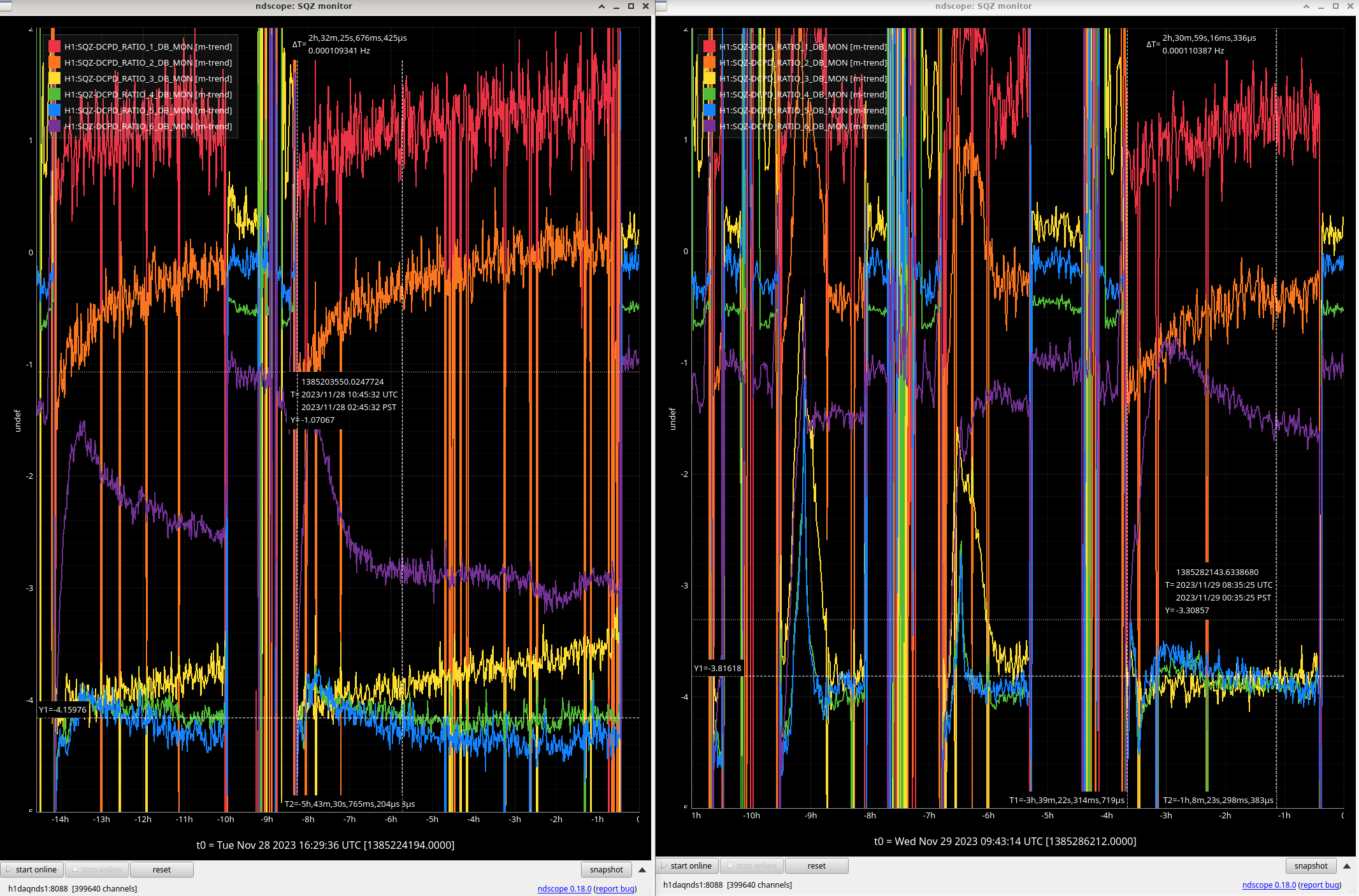
Task: Toggle red RATIO_1_DB_MON legend swatch, left plot
Action: (54, 46)
